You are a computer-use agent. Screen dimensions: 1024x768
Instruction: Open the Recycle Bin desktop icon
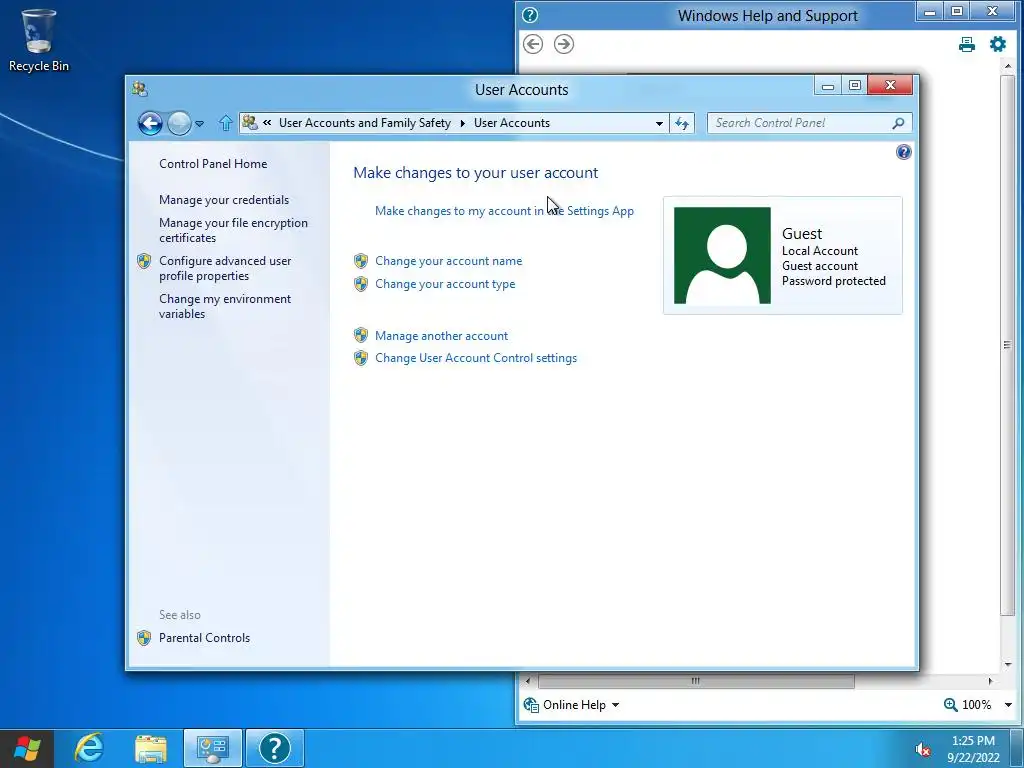[x=39, y=40]
